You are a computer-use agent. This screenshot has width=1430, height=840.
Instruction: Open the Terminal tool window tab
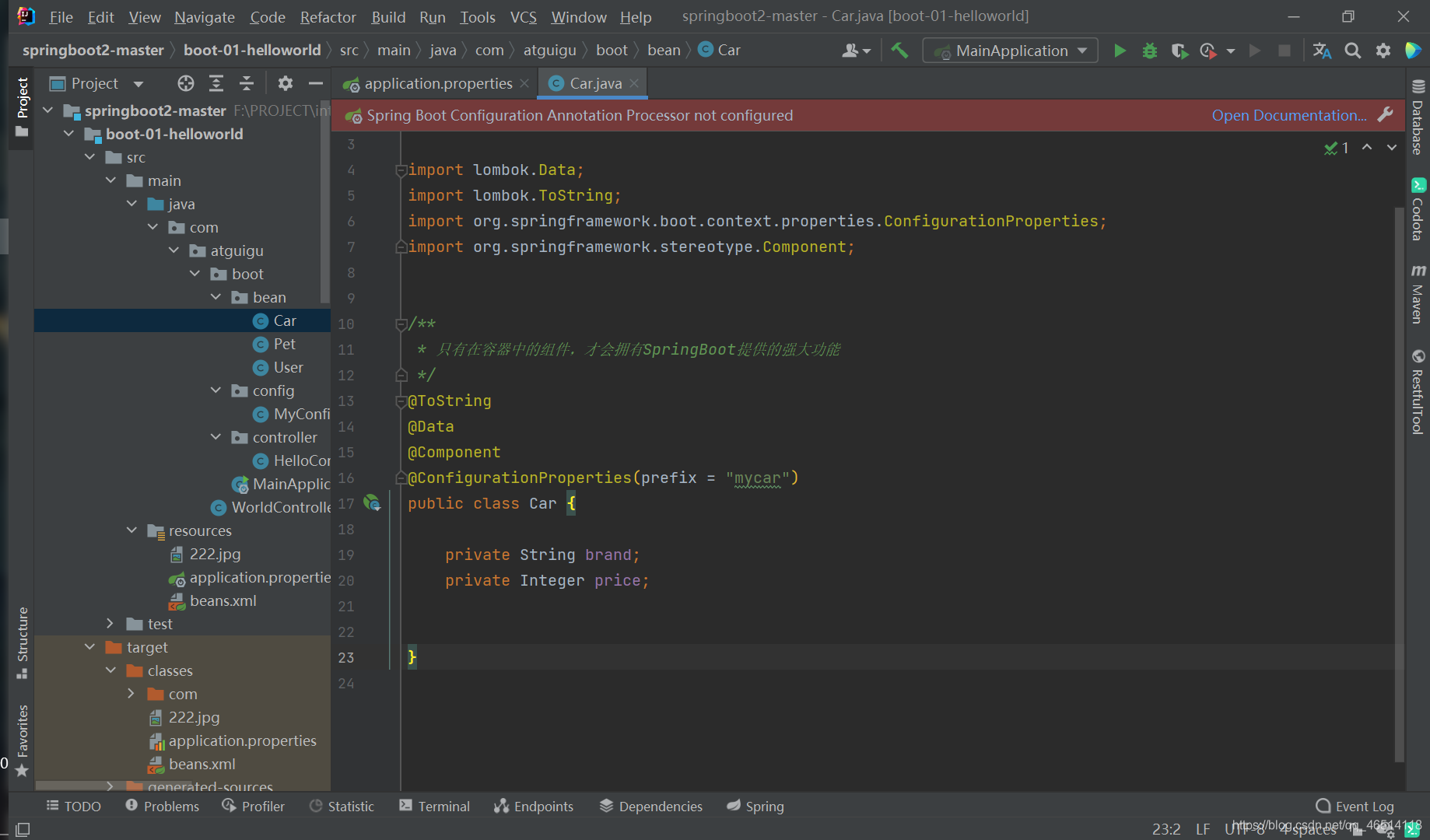coord(434,807)
